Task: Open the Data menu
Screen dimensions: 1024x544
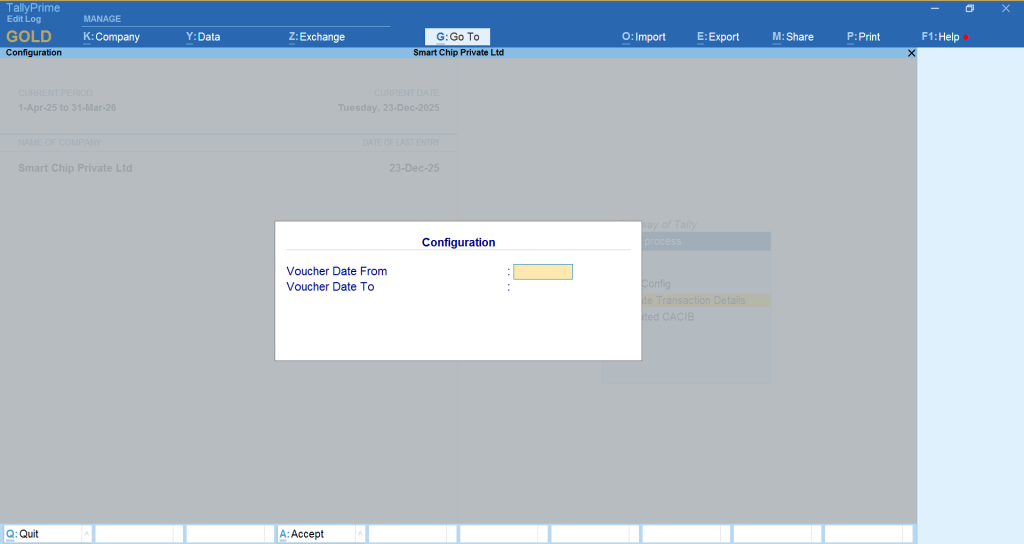Action: (203, 37)
